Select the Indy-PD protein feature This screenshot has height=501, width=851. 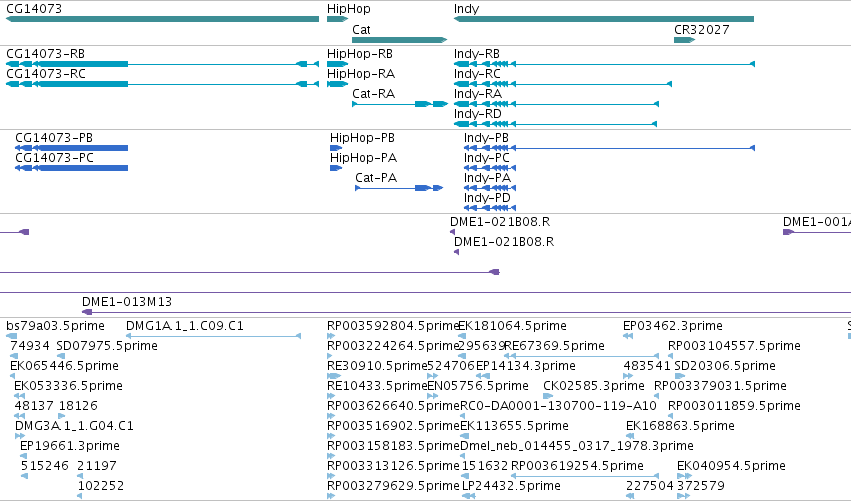(490, 208)
